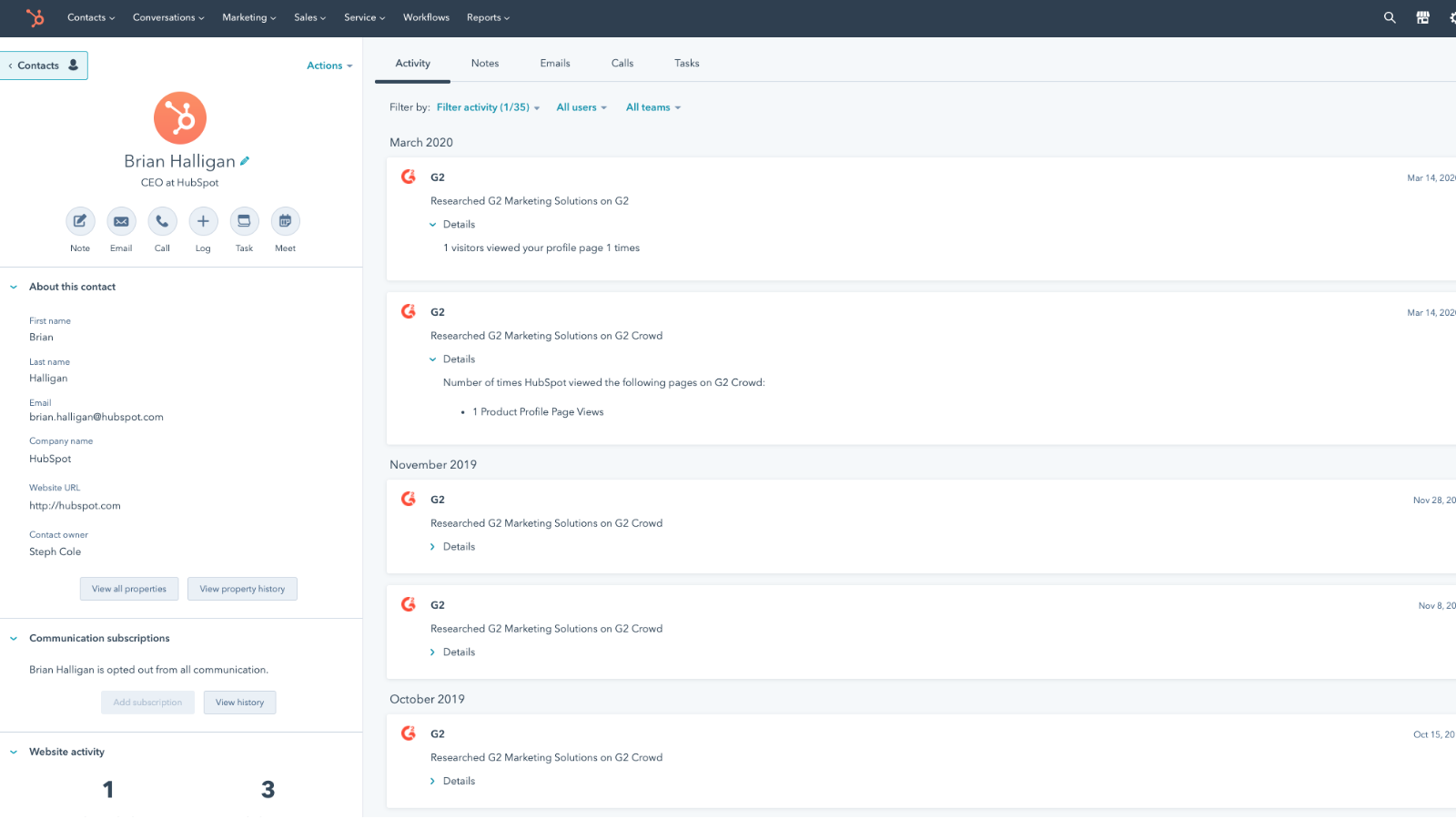Edit the contact name with the pencil icon

pyautogui.click(x=245, y=159)
